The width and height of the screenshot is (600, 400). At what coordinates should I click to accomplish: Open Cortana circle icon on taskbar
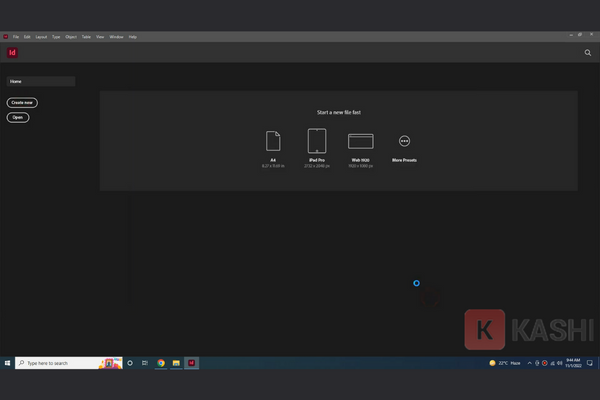click(130, 363)
